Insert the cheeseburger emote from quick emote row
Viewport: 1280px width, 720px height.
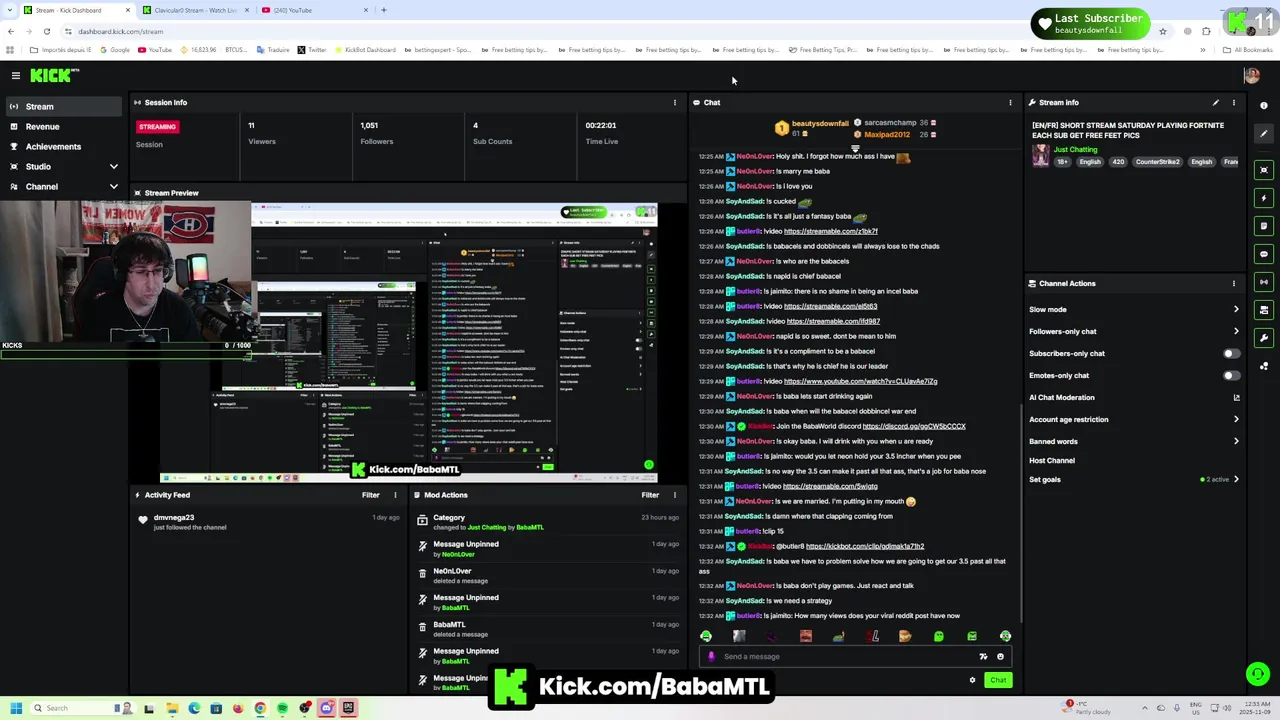click(905, 636)
